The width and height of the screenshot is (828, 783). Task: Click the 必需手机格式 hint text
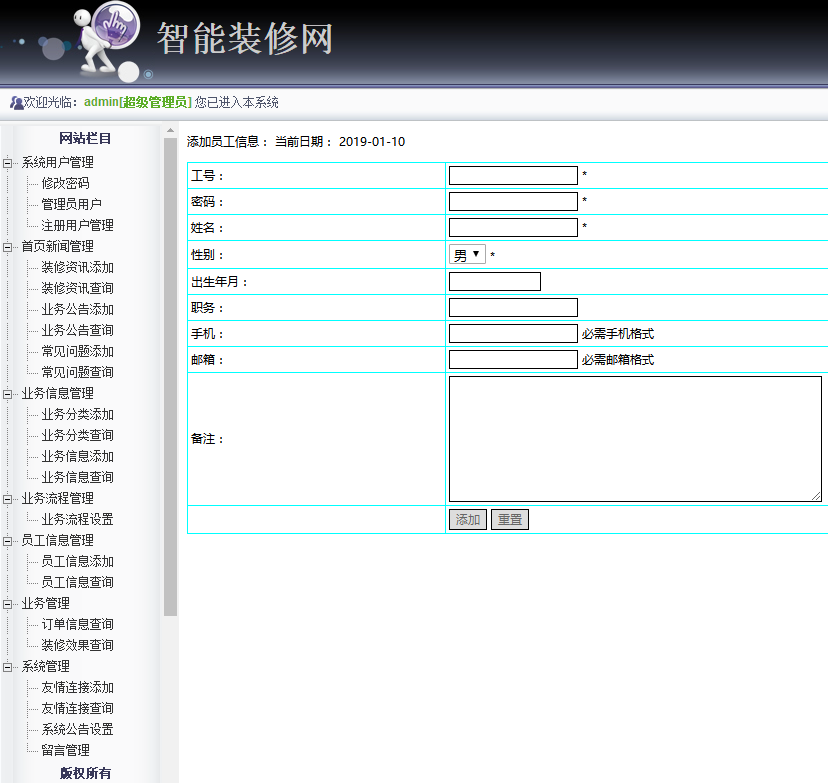coord(618,334)
